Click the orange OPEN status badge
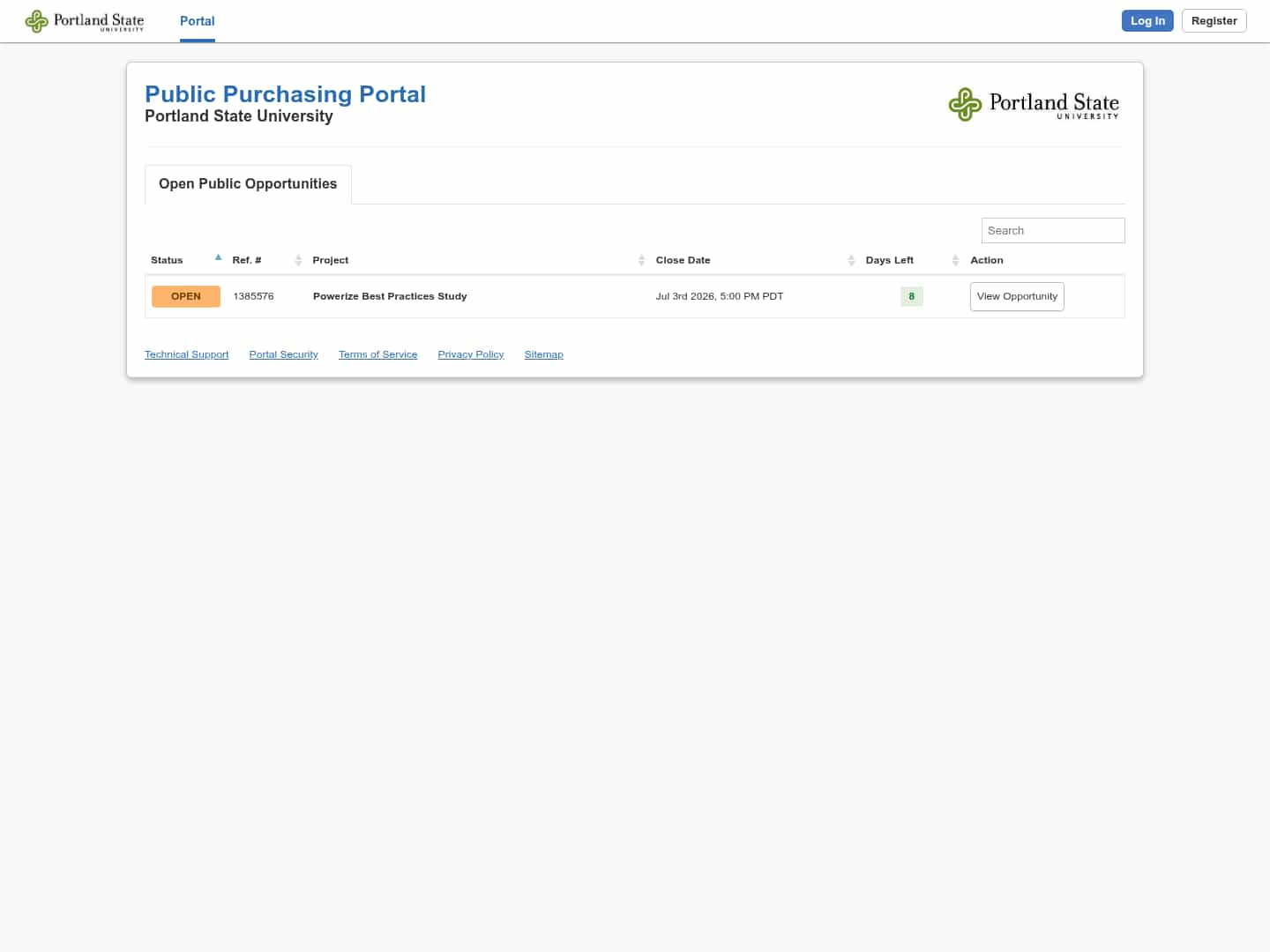Image resolution: width=1270 pixels, height=952 pixels. pyautogui.click(x=186, y=296)
